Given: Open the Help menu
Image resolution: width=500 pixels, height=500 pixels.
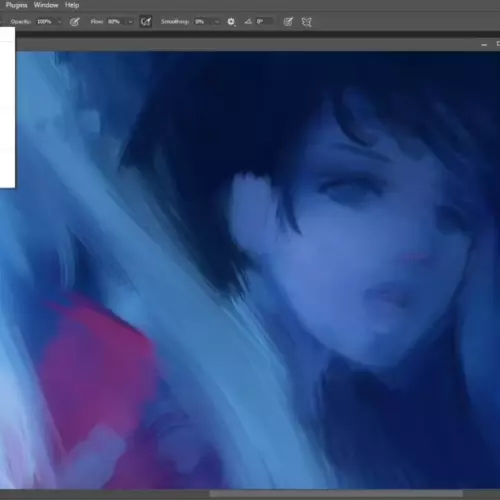Looking at the screenshot, I should 72,5.
